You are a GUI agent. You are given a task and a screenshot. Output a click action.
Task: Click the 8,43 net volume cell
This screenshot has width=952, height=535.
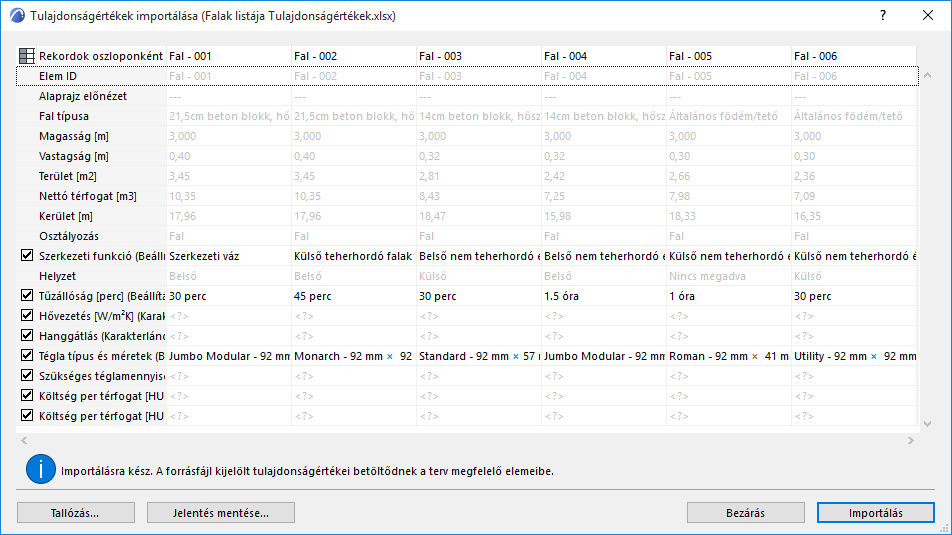pos(479,196)
